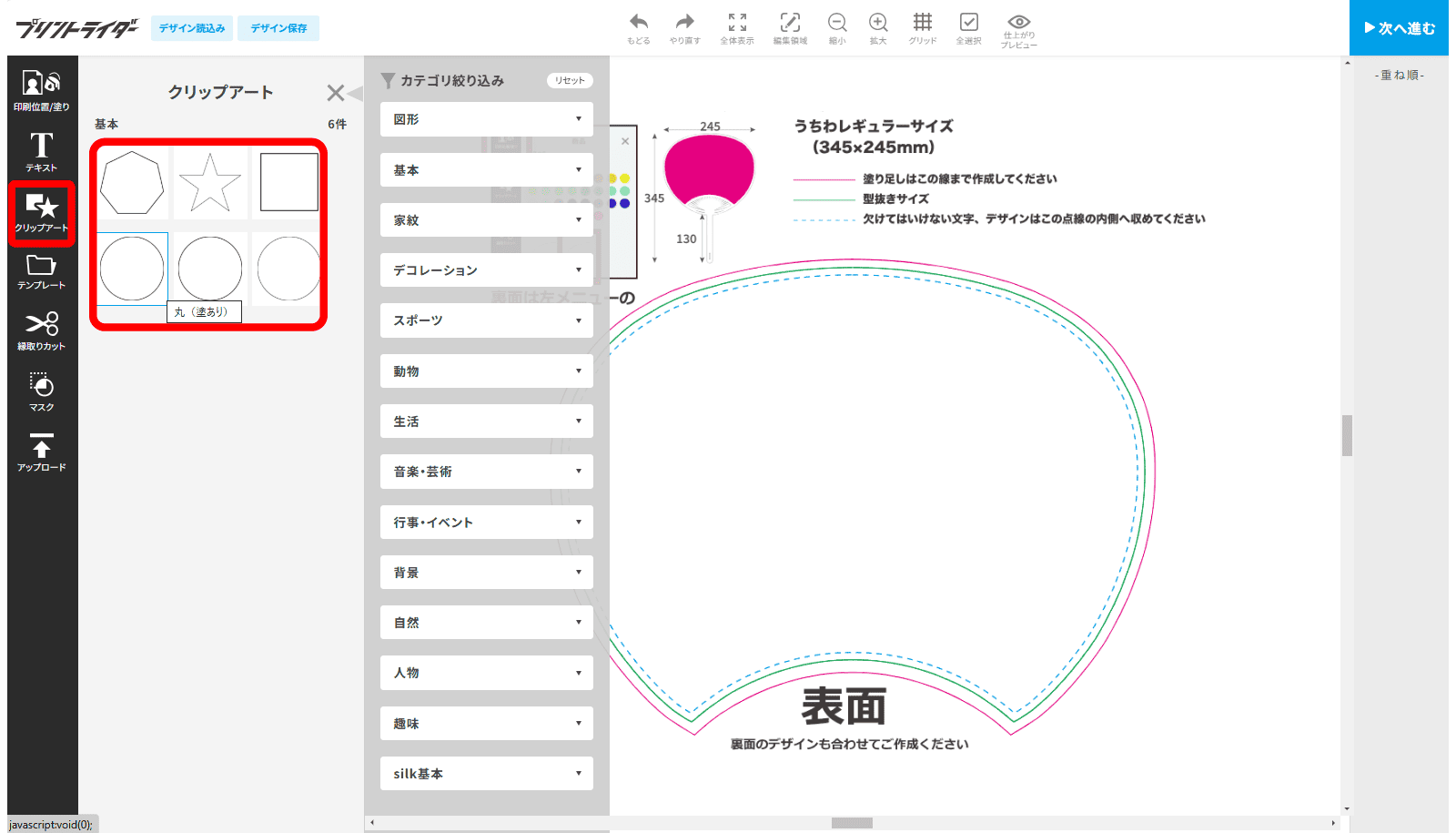1456x833 pixels.
Task: Expand the 家紋 category dropdown
Action: point(487,220)
